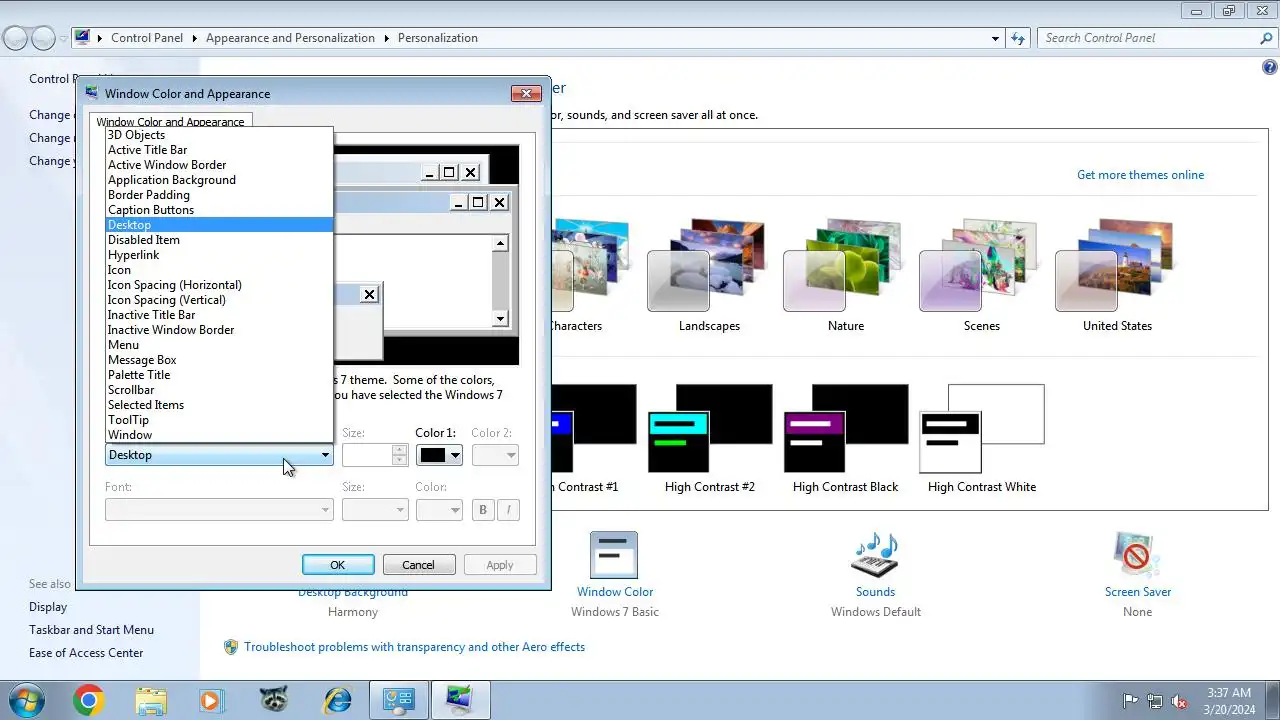Open the Troubleshoot transparency and Aero effects link
This screenshot has width=1280, height=720.
(x=414, y=647)
